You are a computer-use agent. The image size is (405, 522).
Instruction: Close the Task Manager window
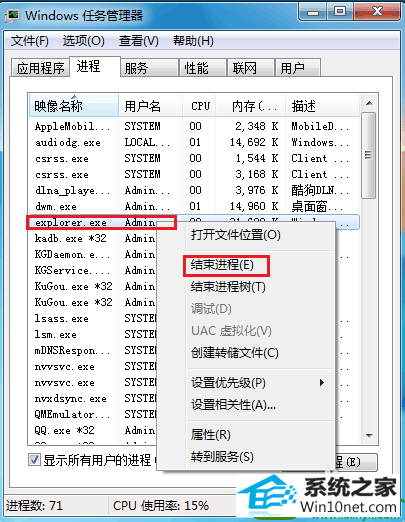point(377,12)
